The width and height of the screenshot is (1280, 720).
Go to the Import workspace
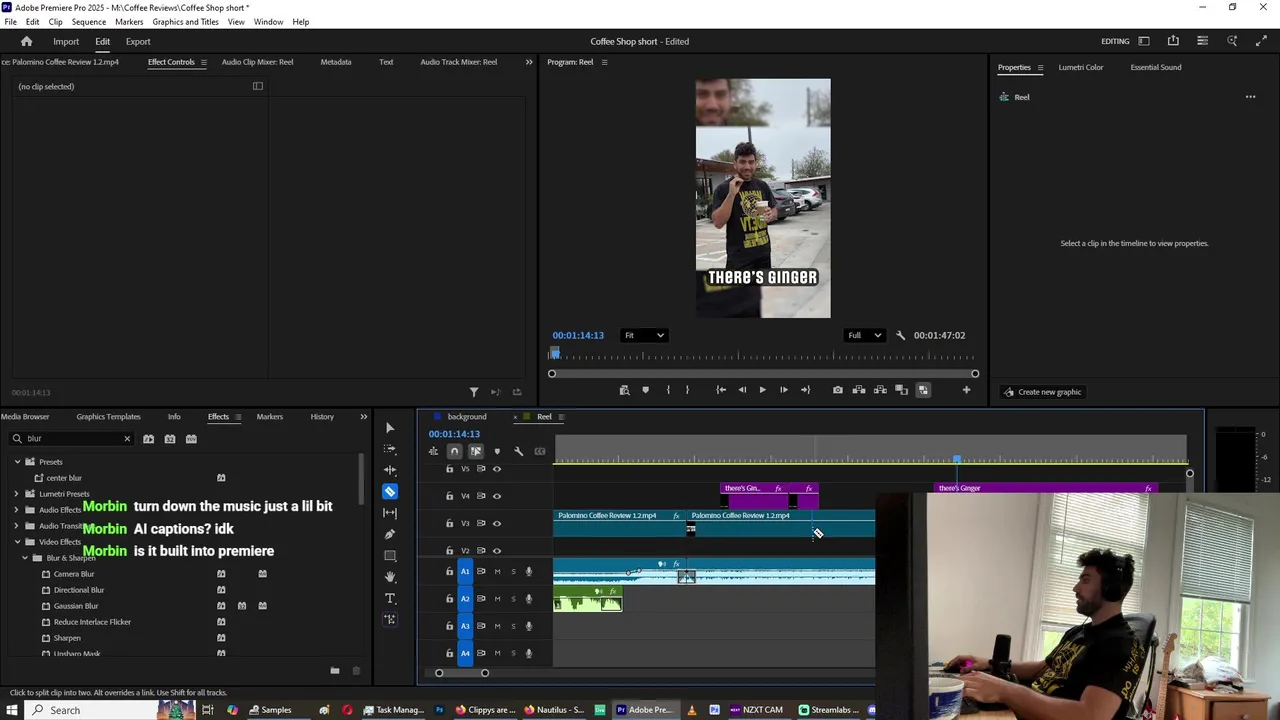[x=66, y=41]
